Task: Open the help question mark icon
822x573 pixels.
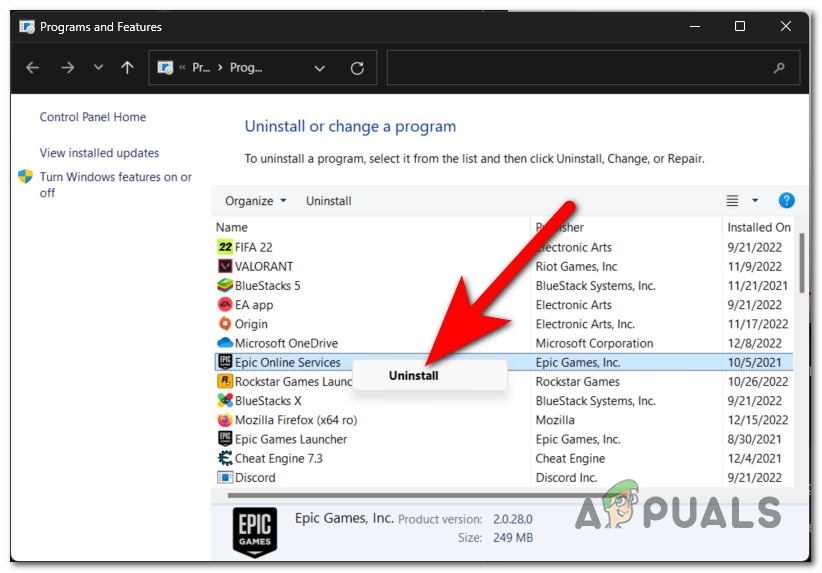Action: (x=786, y=200)
